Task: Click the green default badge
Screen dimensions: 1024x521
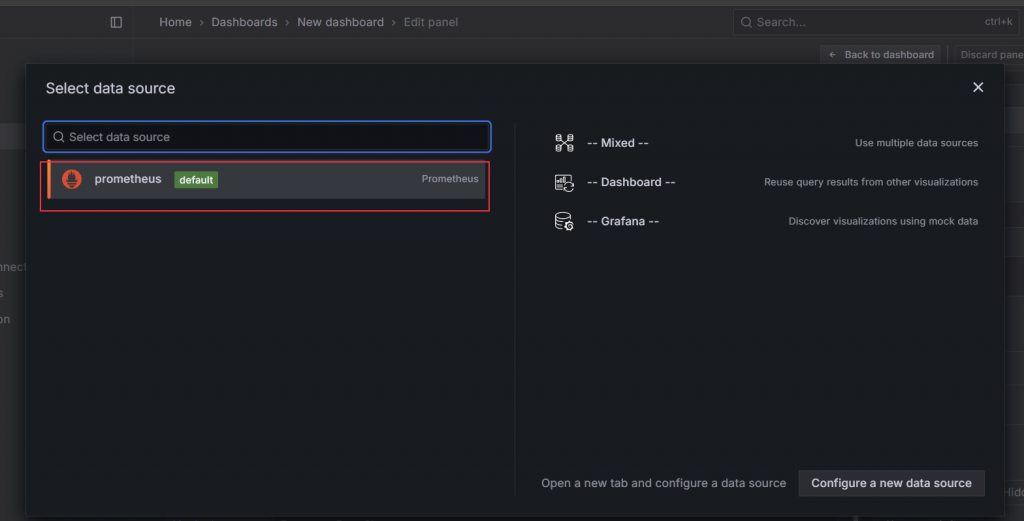Action: 196,180
